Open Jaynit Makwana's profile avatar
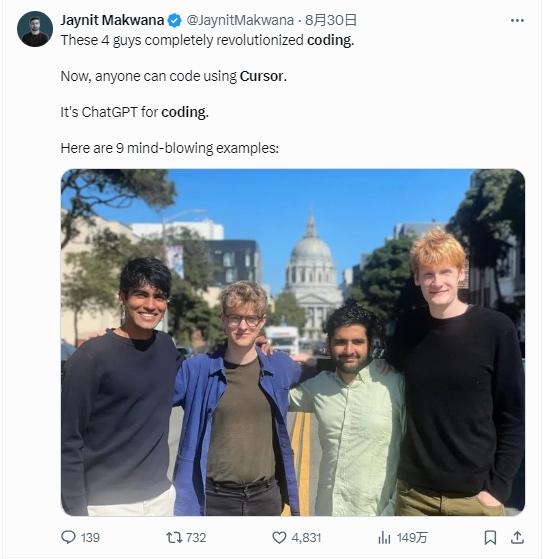 click(x=35, y=29)
